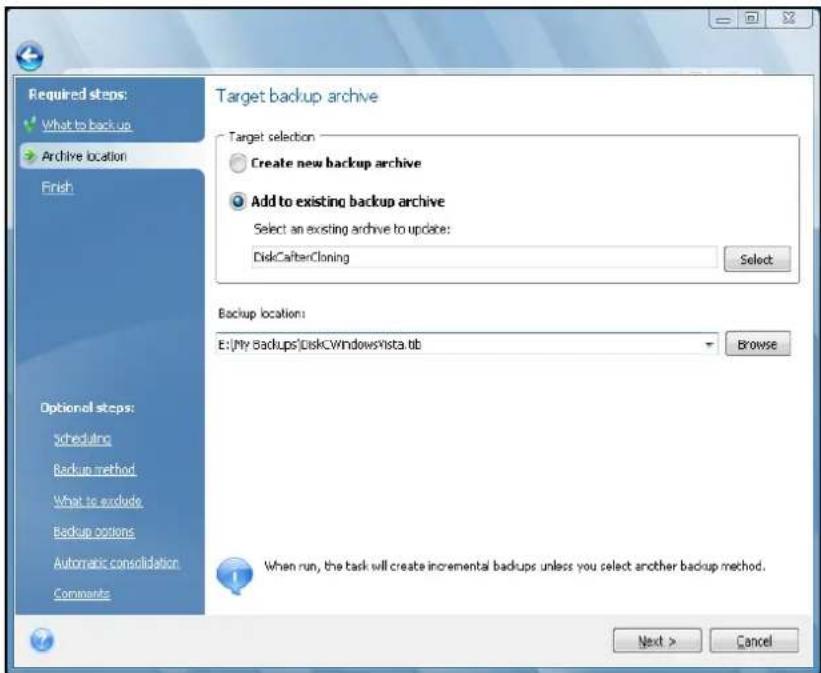Go back with the blue arrow button
This screenshot has height=673, width=821.
[30, 57]
